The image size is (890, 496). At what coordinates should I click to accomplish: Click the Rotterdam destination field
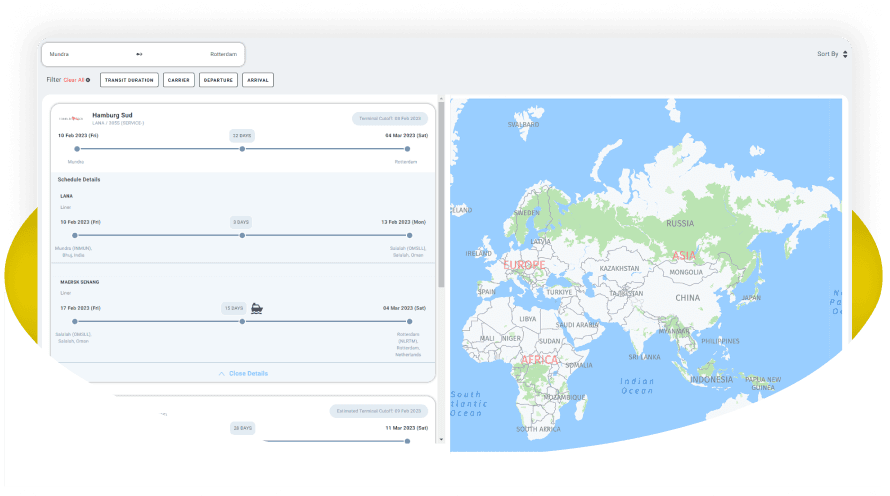coord(223,54)
